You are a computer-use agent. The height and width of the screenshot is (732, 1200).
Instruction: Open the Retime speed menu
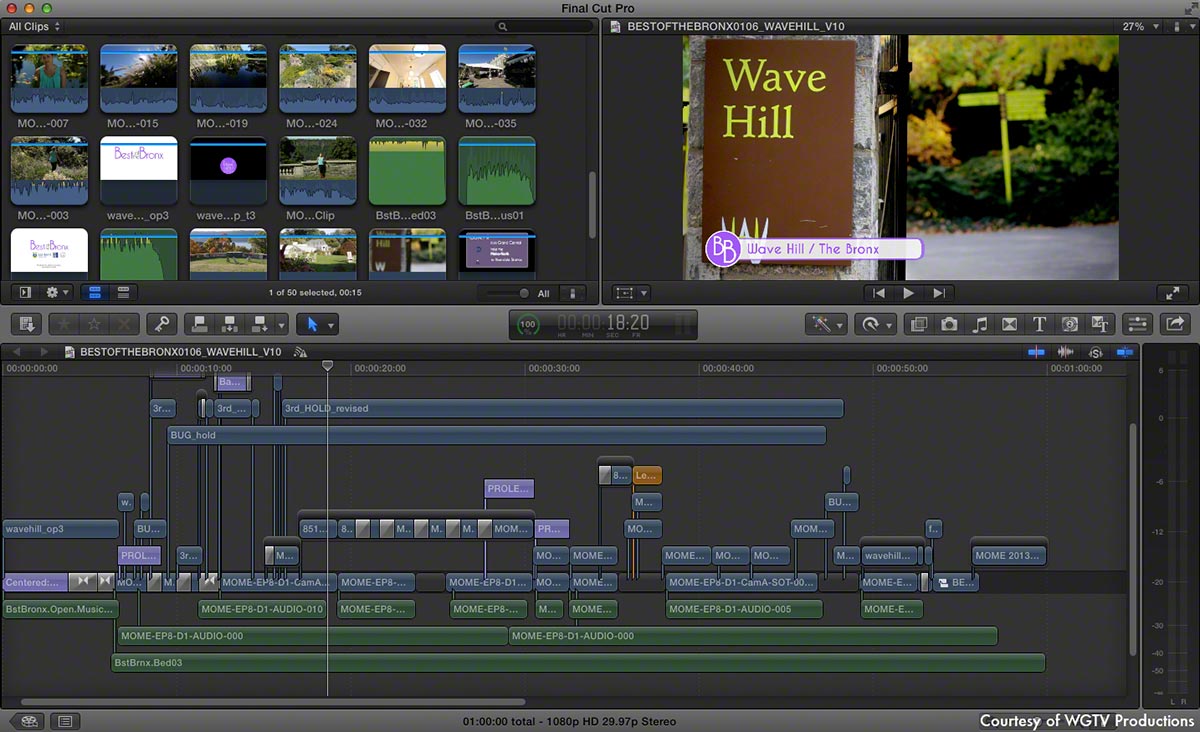(875, 324)
